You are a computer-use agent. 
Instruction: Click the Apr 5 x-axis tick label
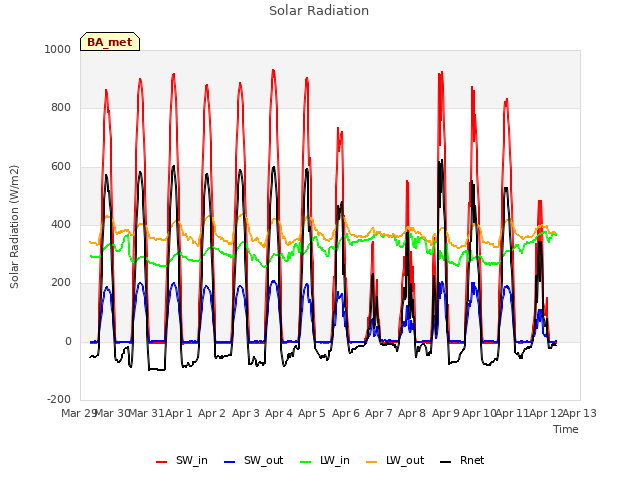312,413
